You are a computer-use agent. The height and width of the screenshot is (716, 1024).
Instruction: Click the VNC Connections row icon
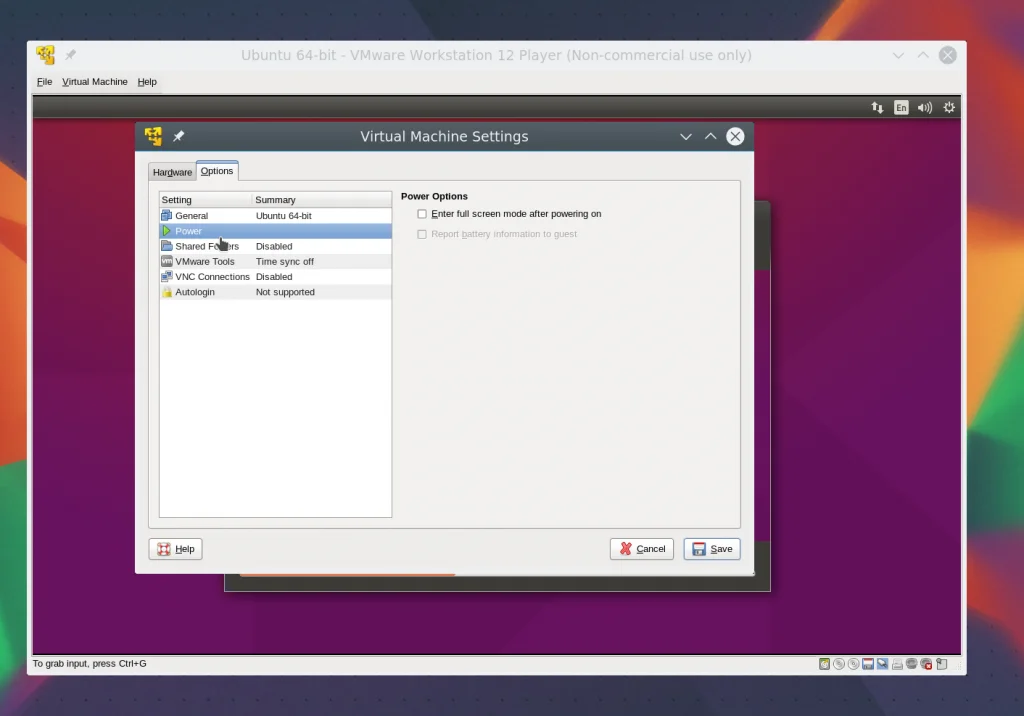pyautogui.click(x=167, y=276)
